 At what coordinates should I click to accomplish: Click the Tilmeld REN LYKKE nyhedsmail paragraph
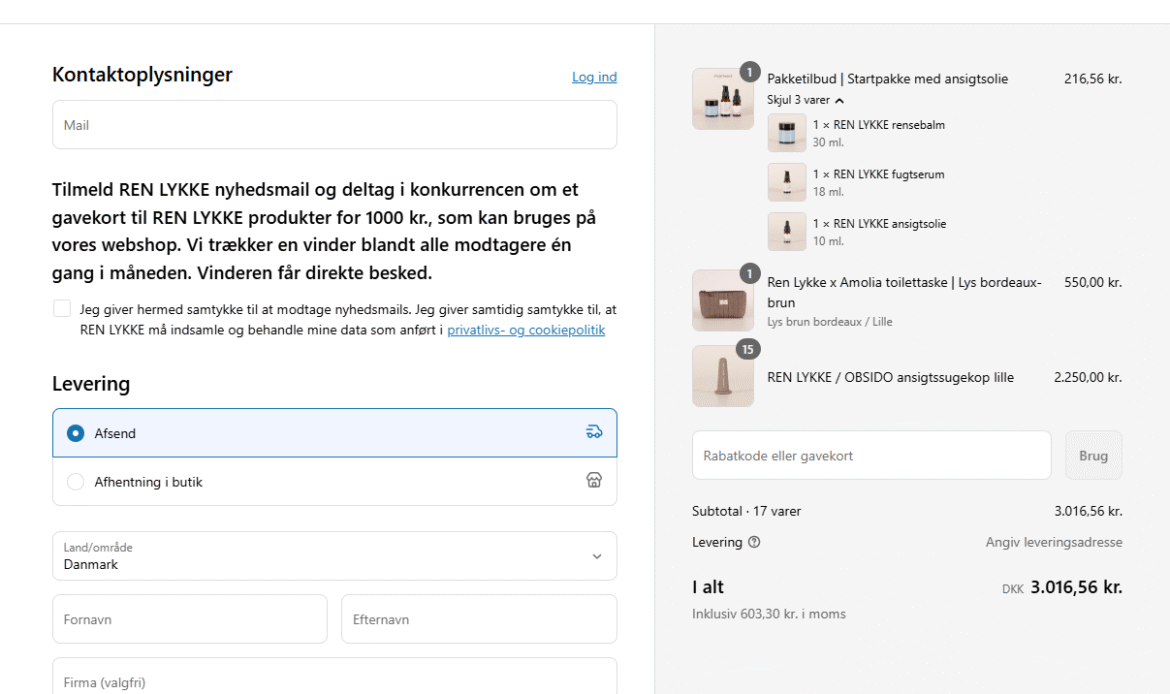tap(324, 231)
